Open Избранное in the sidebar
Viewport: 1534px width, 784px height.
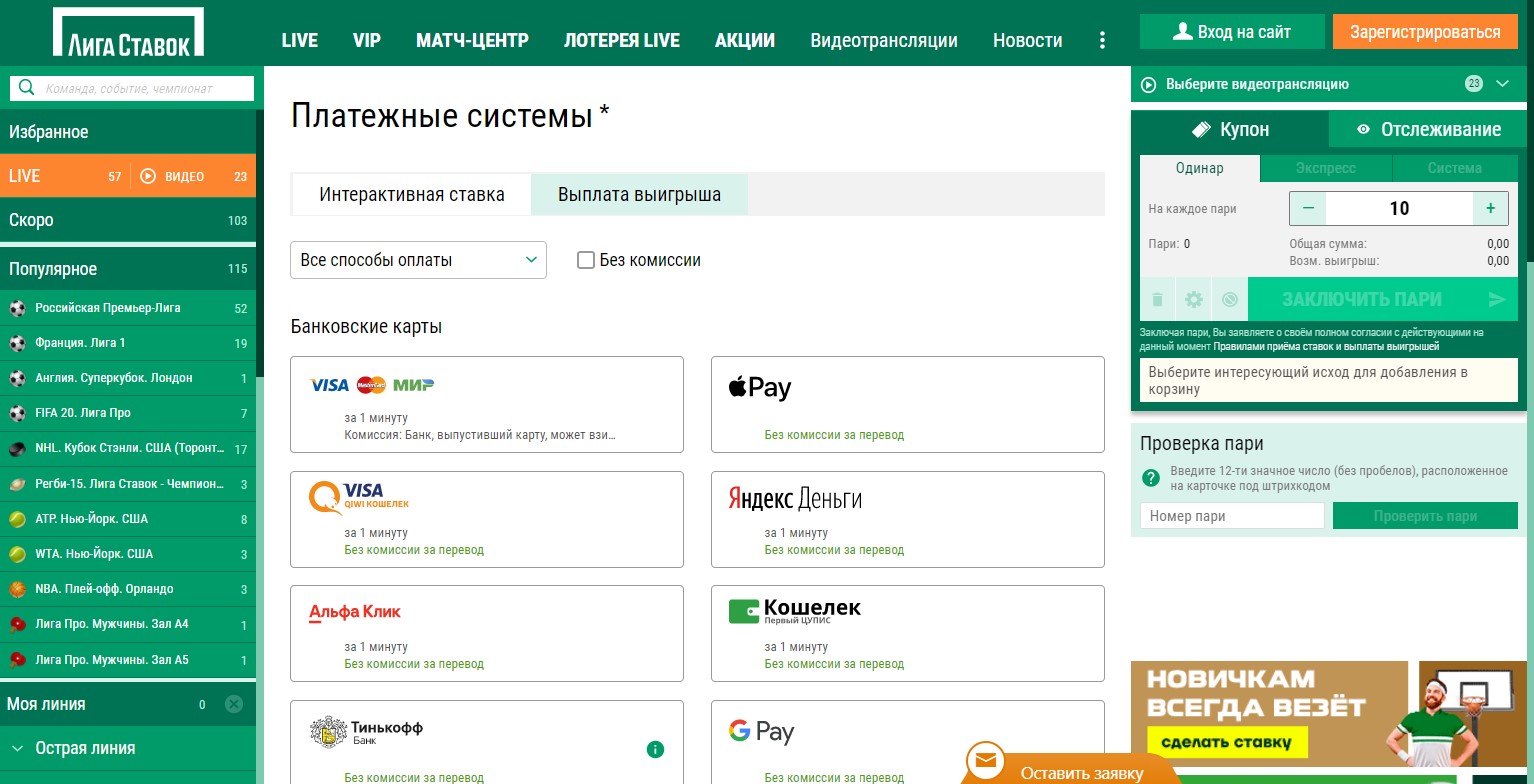point(128,132)
